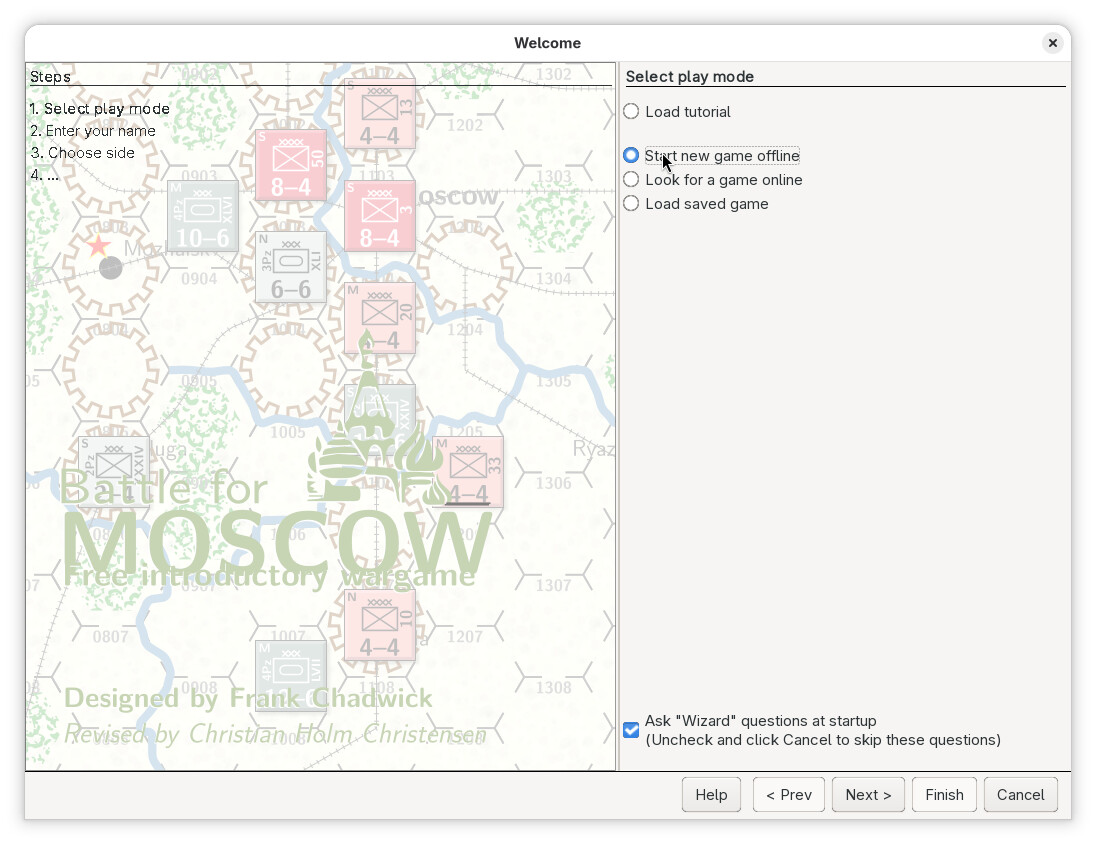Select the 6-6 panzer unit counter

[x=291, y=267]
